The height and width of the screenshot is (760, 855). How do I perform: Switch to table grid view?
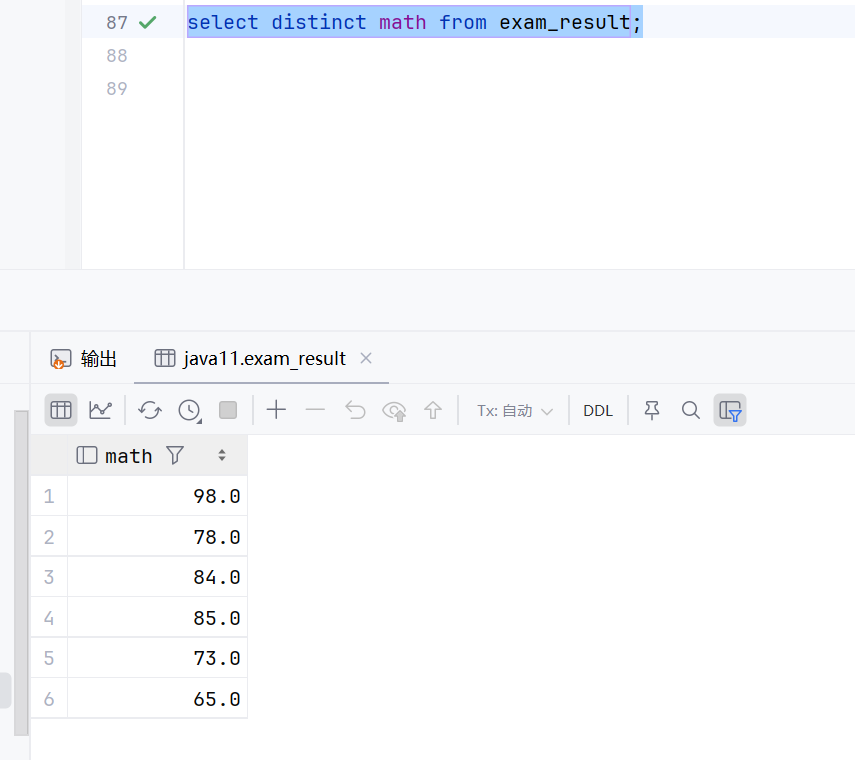tap(61, 410)
